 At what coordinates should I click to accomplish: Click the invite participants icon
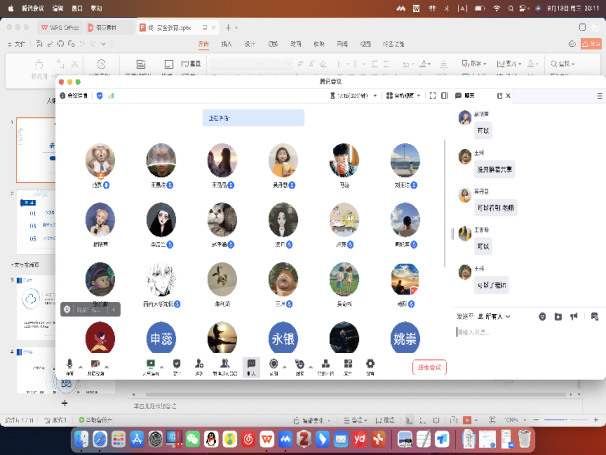(200, 365)
